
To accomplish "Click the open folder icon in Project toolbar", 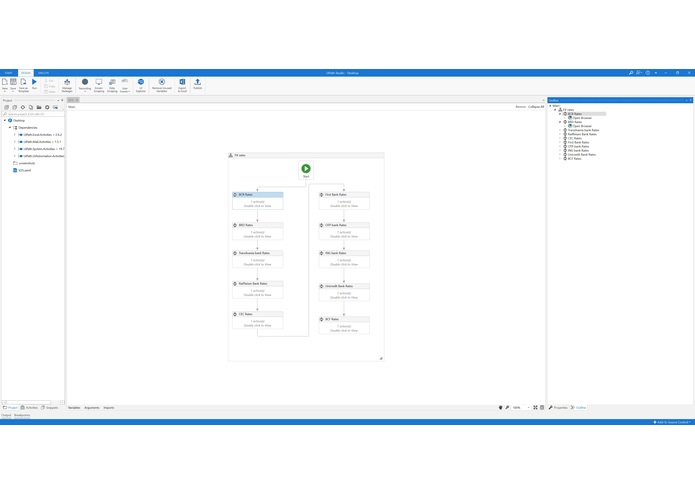I will tap(39, 107).
